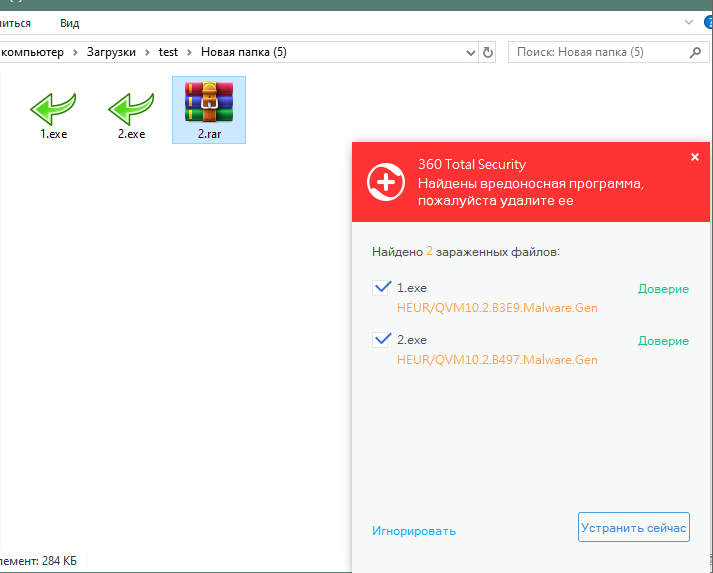Select the 2.exe file icon
The width and height of the screenshot is (713, 573).
coord(131,109)
